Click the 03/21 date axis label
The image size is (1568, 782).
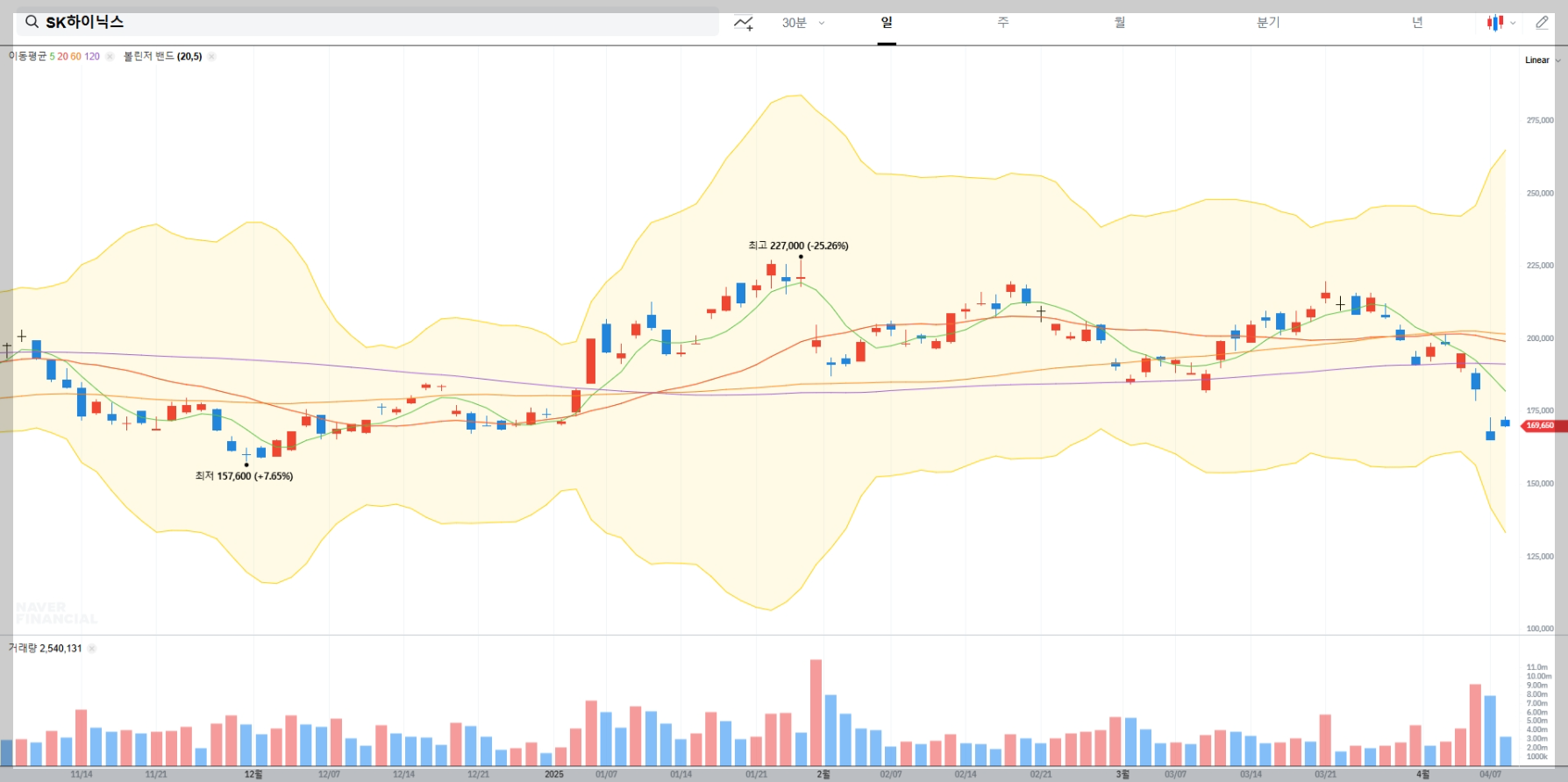point(1325,774)
